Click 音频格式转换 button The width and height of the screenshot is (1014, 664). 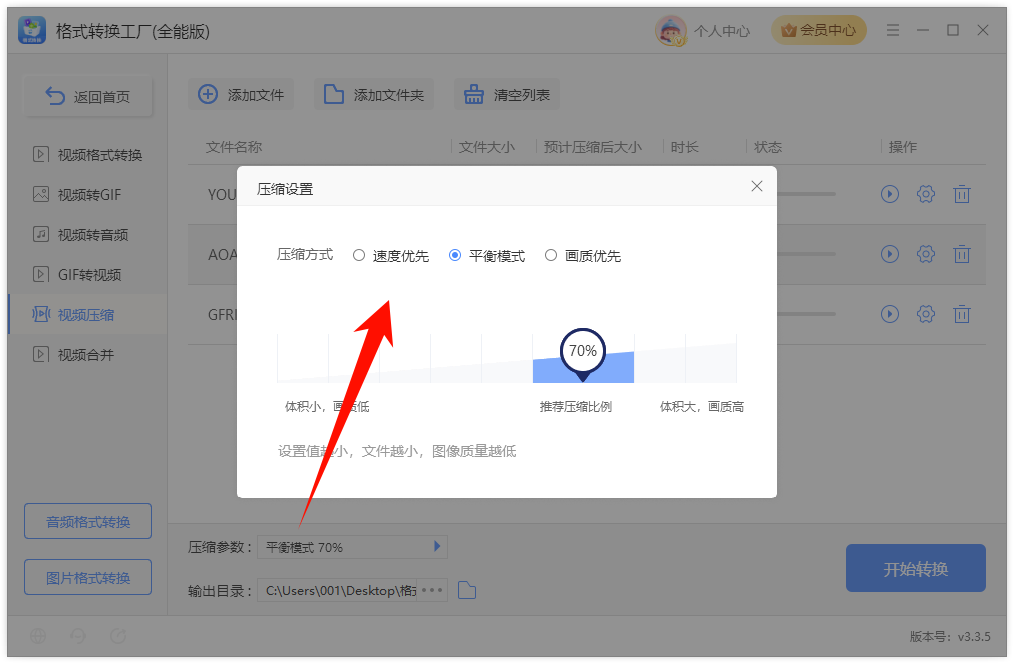[x=88, y=521]
